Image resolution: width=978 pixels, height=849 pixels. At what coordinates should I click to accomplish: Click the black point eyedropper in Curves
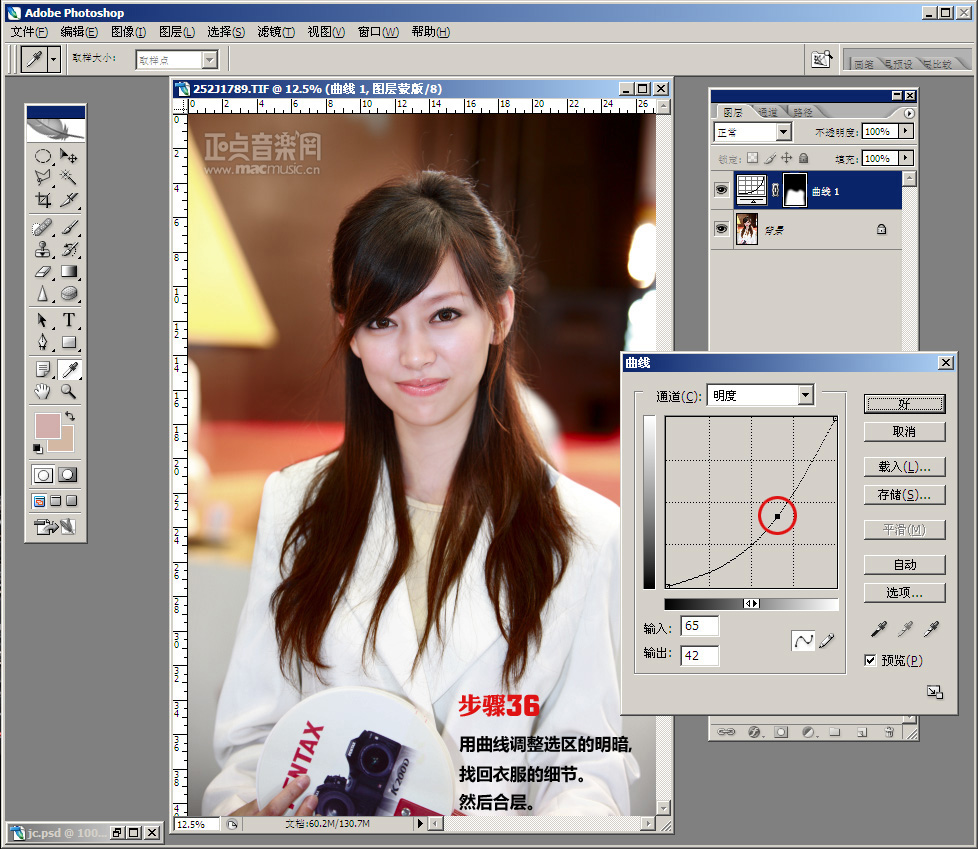(x=878, y=630)
